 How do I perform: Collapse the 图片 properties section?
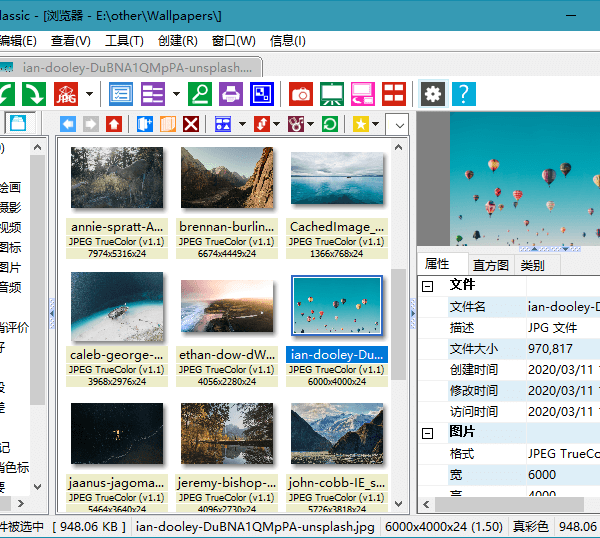tap(428, 433)
